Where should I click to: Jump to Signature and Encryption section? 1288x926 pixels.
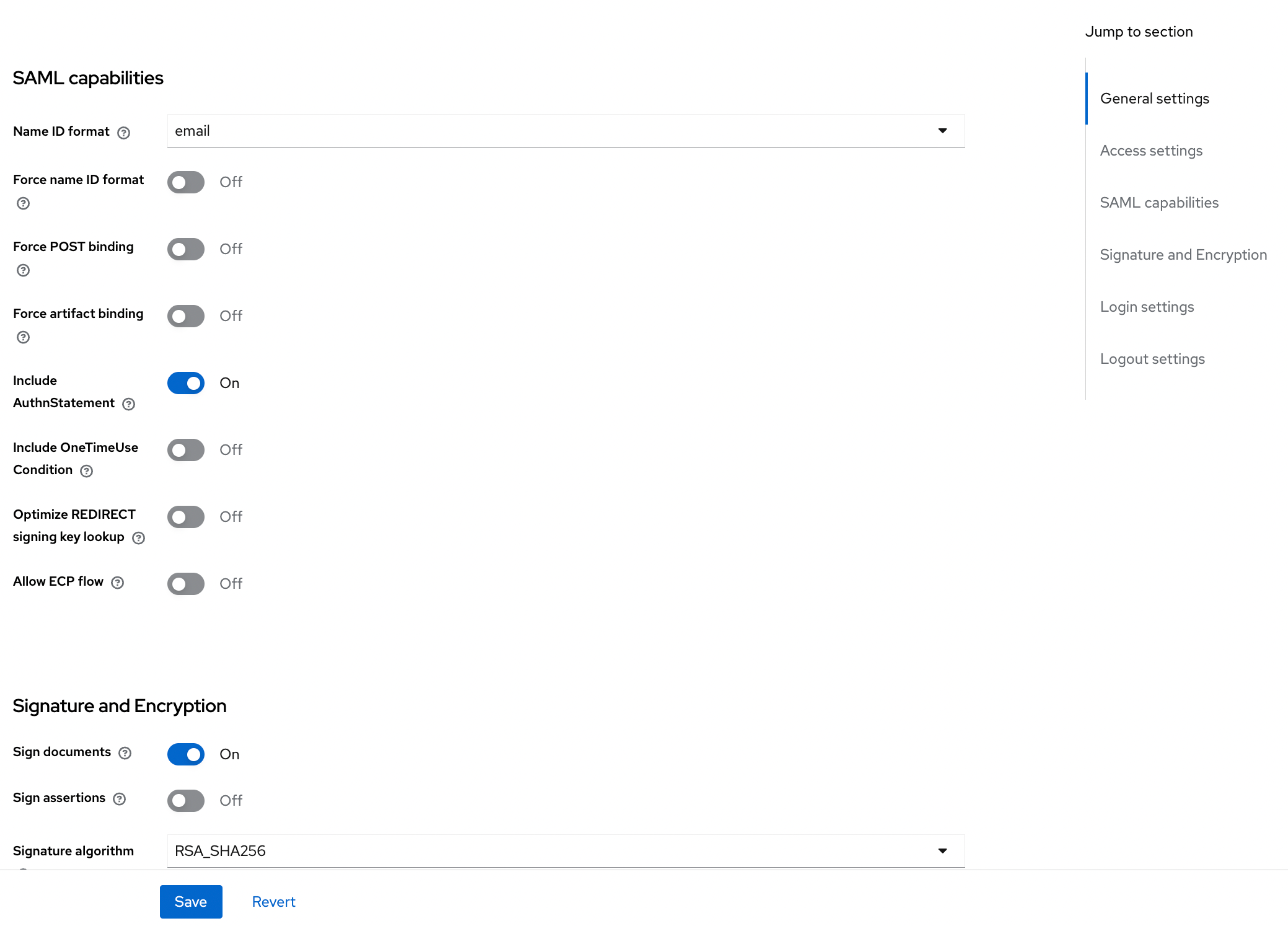[1183, 255]
